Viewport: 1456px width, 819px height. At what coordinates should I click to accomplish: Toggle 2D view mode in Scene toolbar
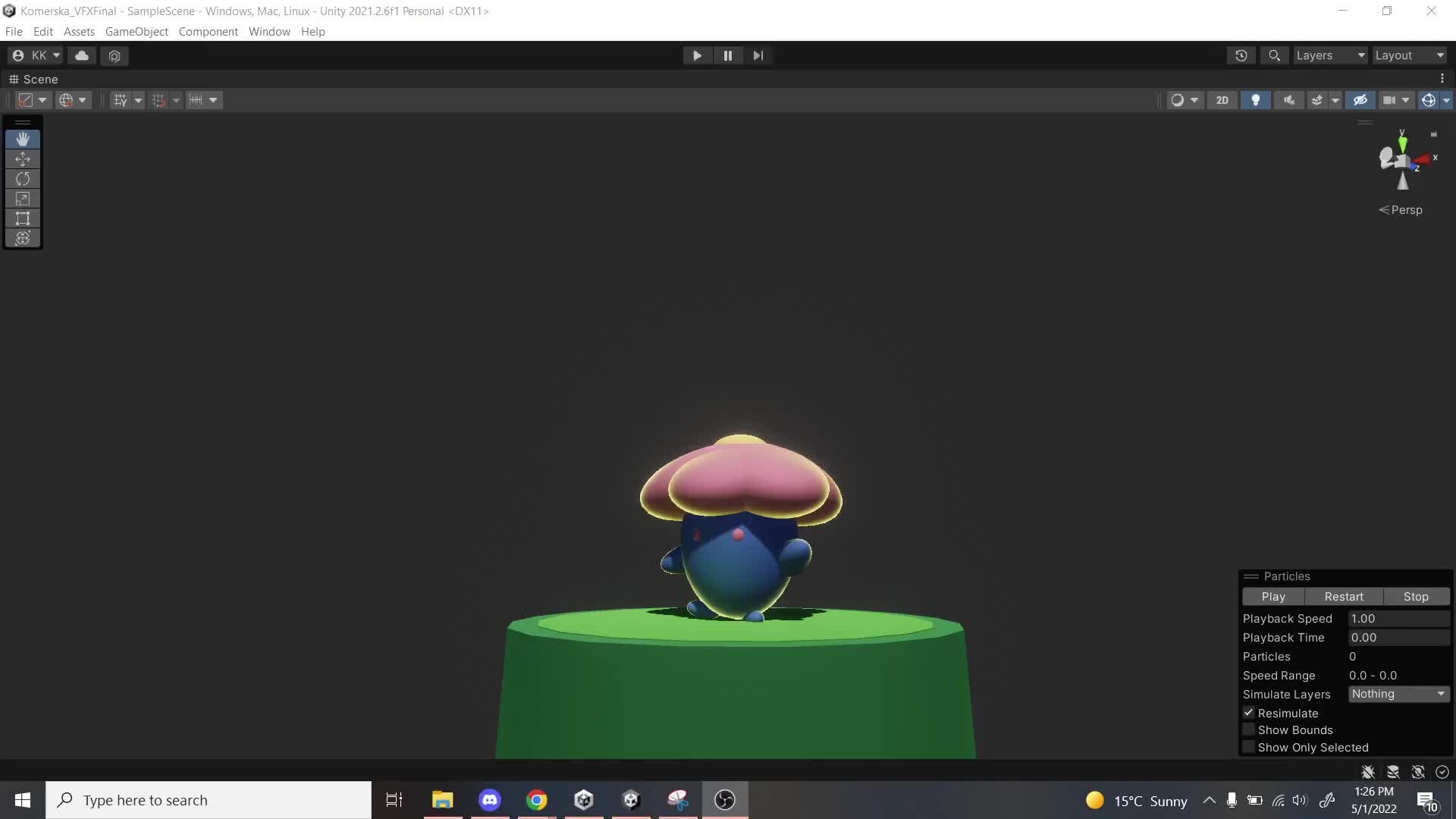tap(1222, 99)
